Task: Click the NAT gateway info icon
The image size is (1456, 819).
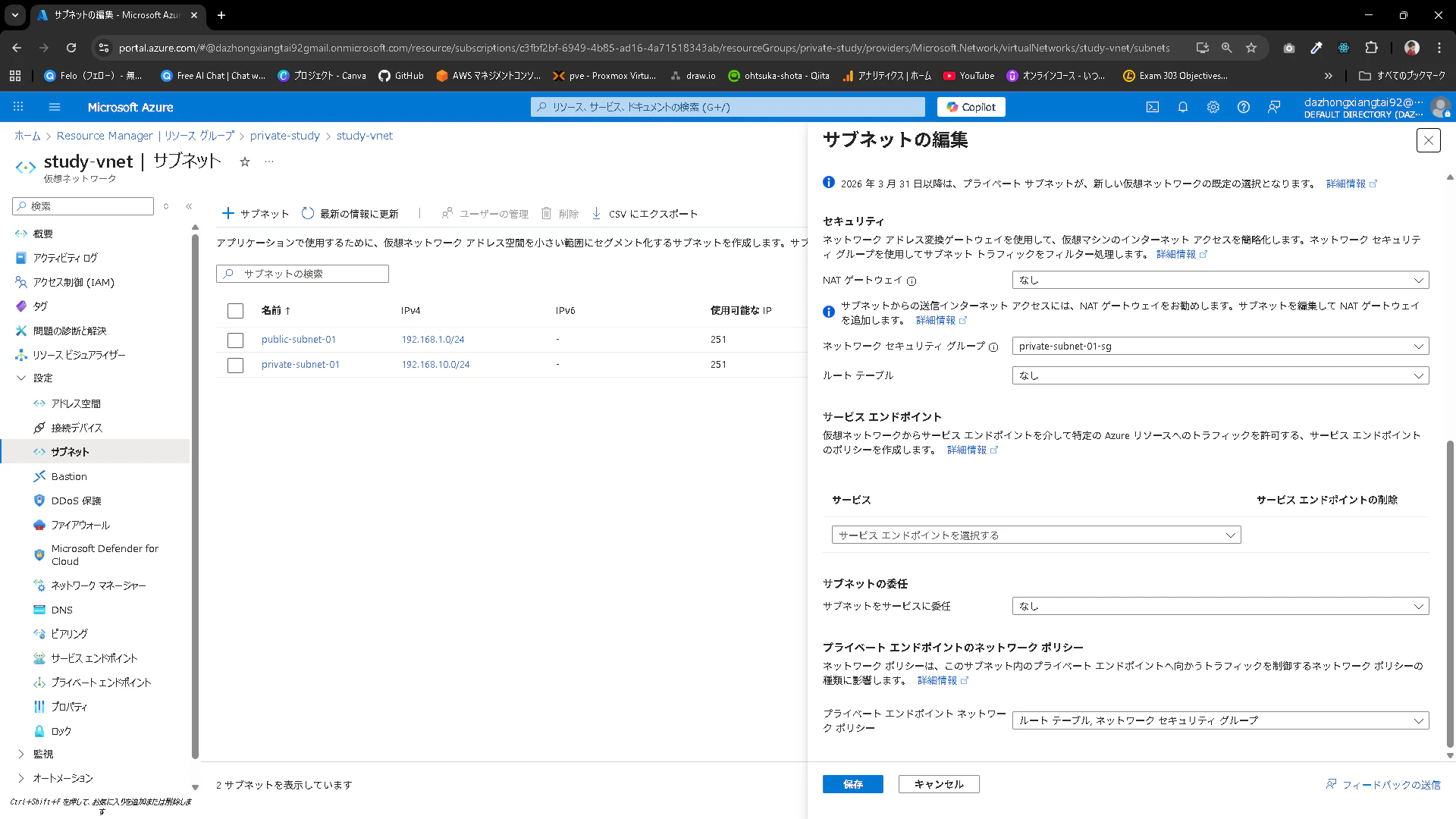Action: click(x=912, y=281)
